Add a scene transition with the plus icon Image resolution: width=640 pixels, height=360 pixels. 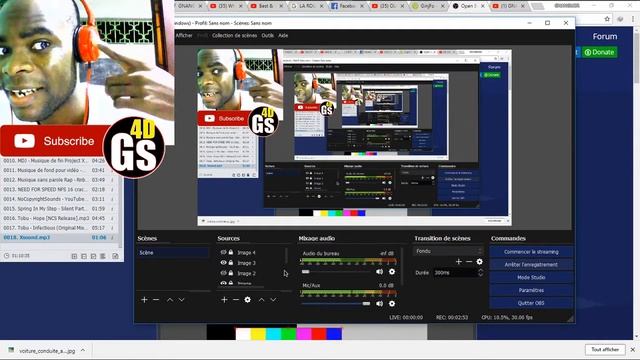tap(459, 262)
